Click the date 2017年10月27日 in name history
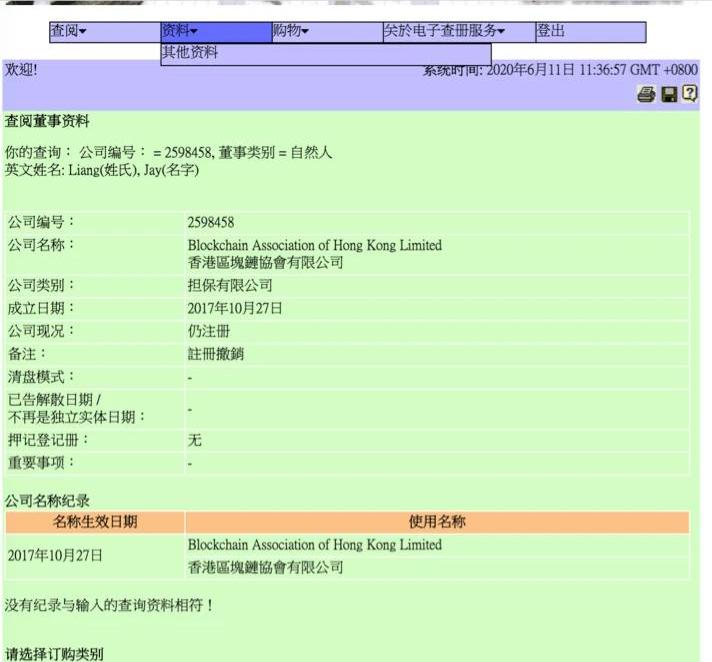The image size is (712, 662). [55, 555]
